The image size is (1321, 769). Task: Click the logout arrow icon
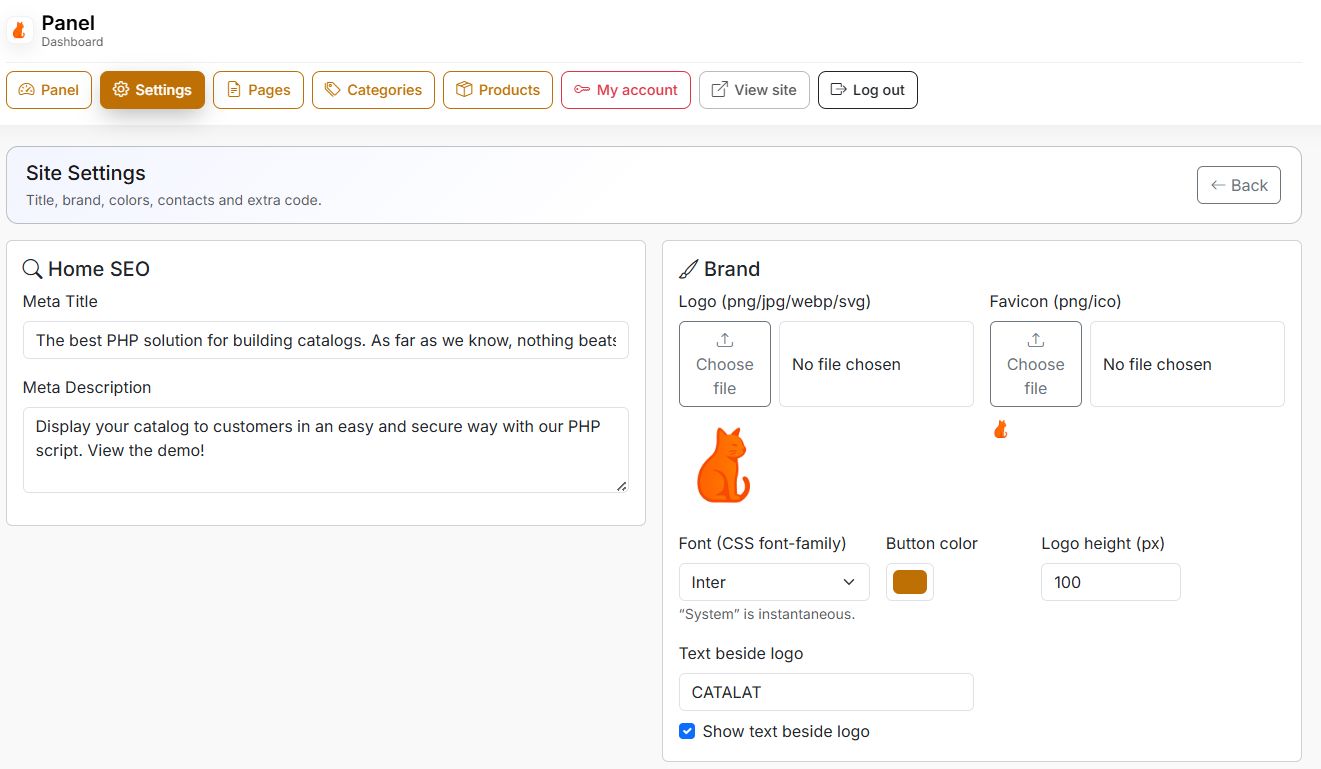coord(838,90)
